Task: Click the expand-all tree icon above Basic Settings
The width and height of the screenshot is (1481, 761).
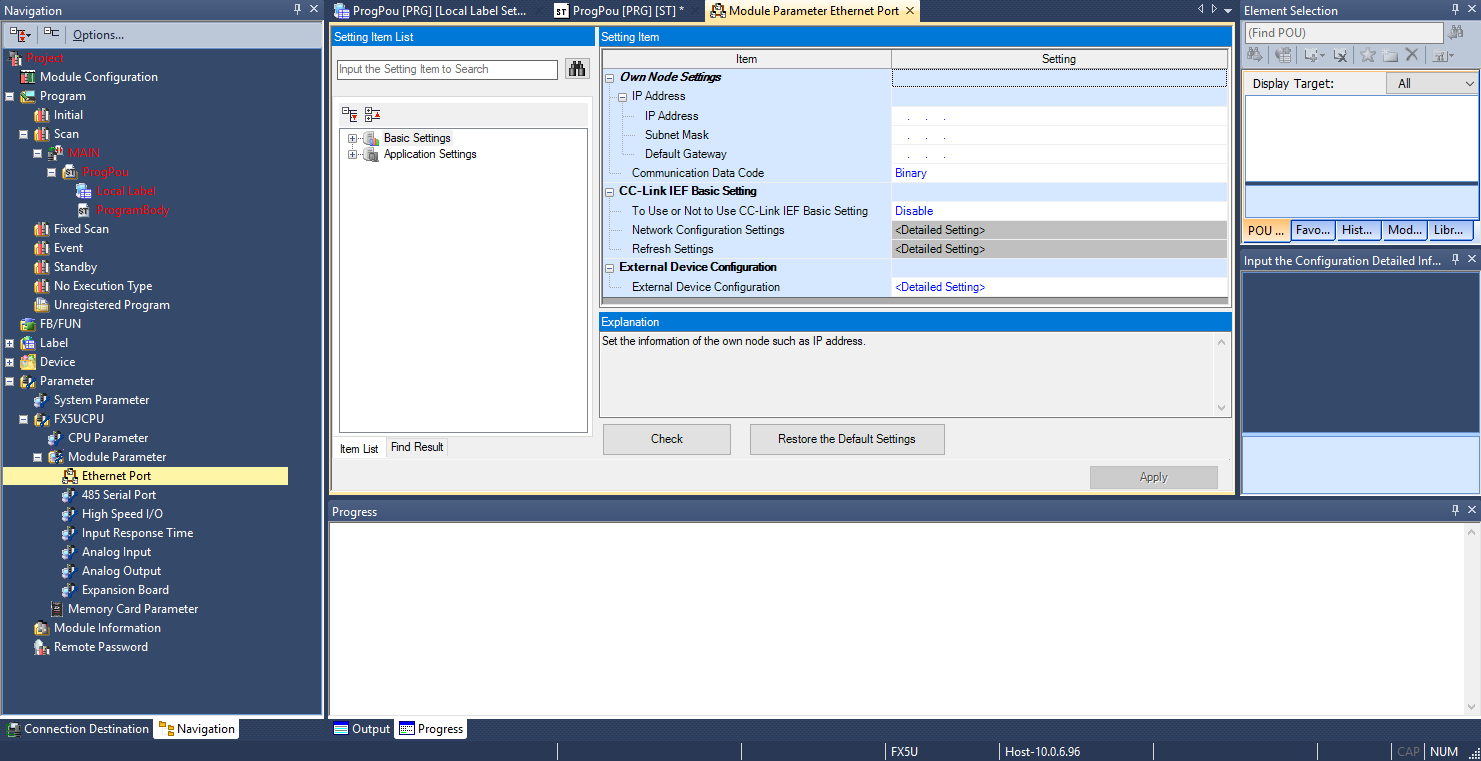Action: (350, 114)
